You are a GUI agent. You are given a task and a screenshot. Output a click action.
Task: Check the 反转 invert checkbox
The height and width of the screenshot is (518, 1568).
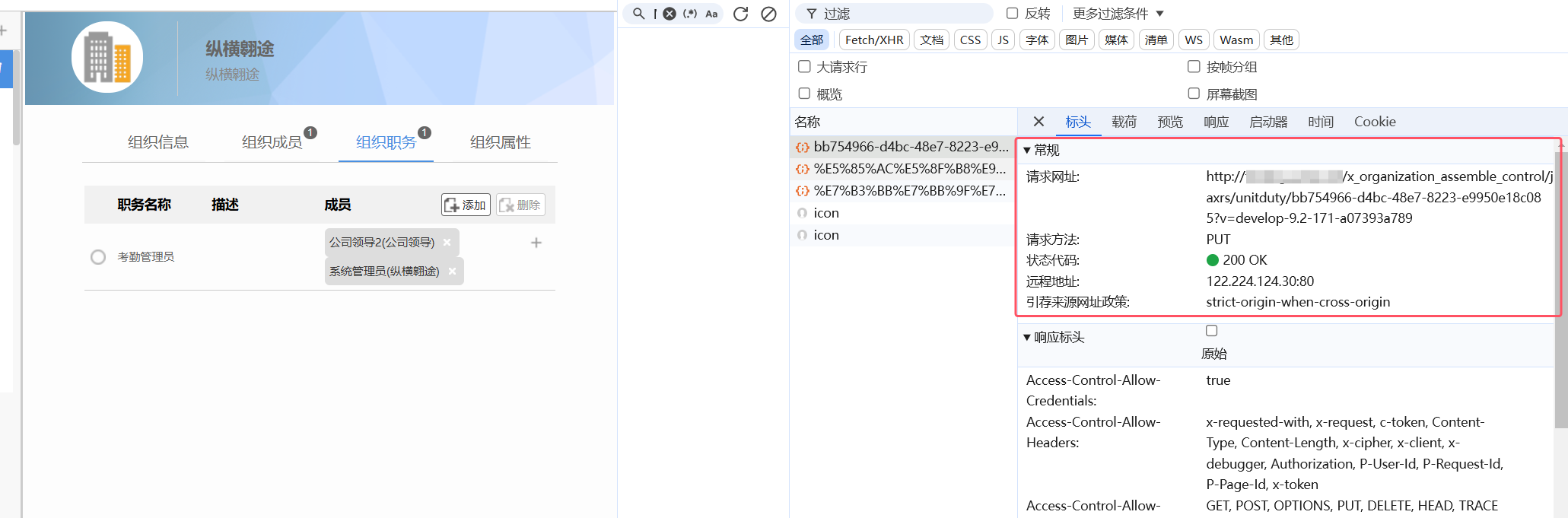point(1012,13)
